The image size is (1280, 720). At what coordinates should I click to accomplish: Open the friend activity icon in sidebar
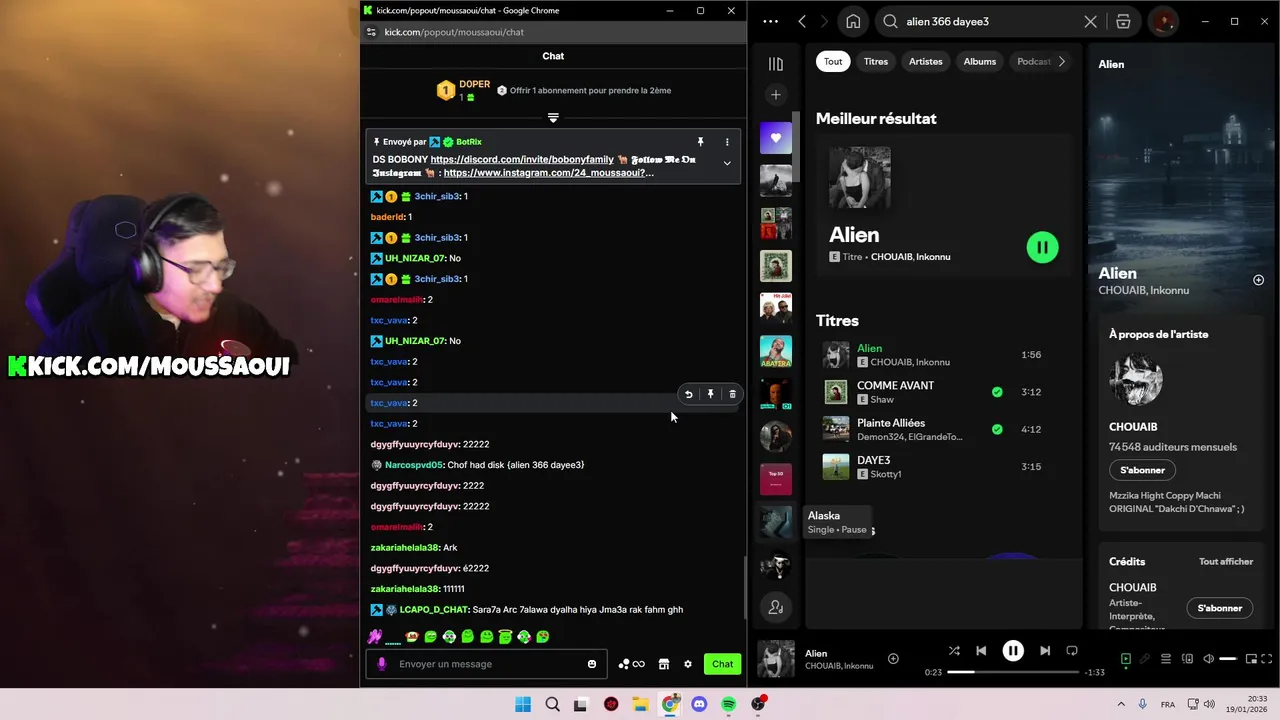[x=776, y=607]
